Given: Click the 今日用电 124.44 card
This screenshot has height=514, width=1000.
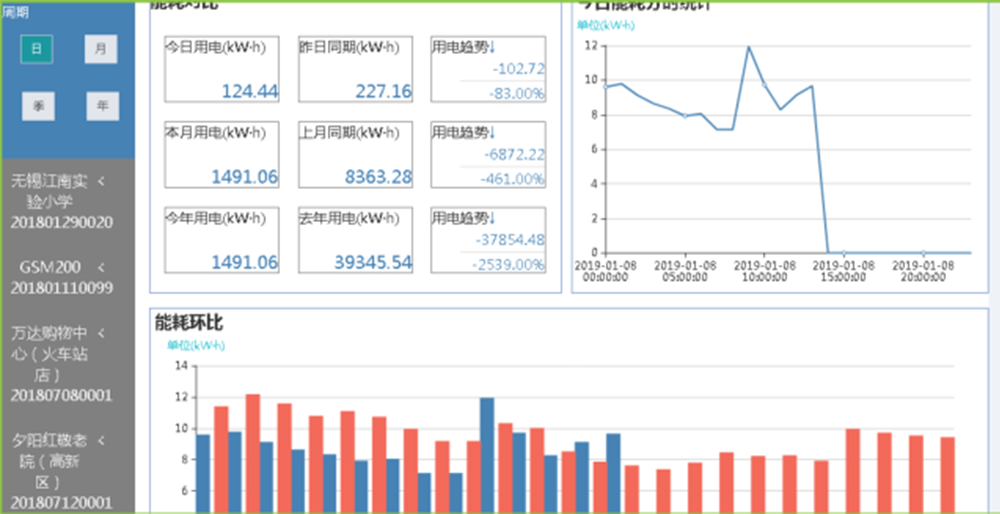Looking at the screenshot, I should (x=222, y=69).
